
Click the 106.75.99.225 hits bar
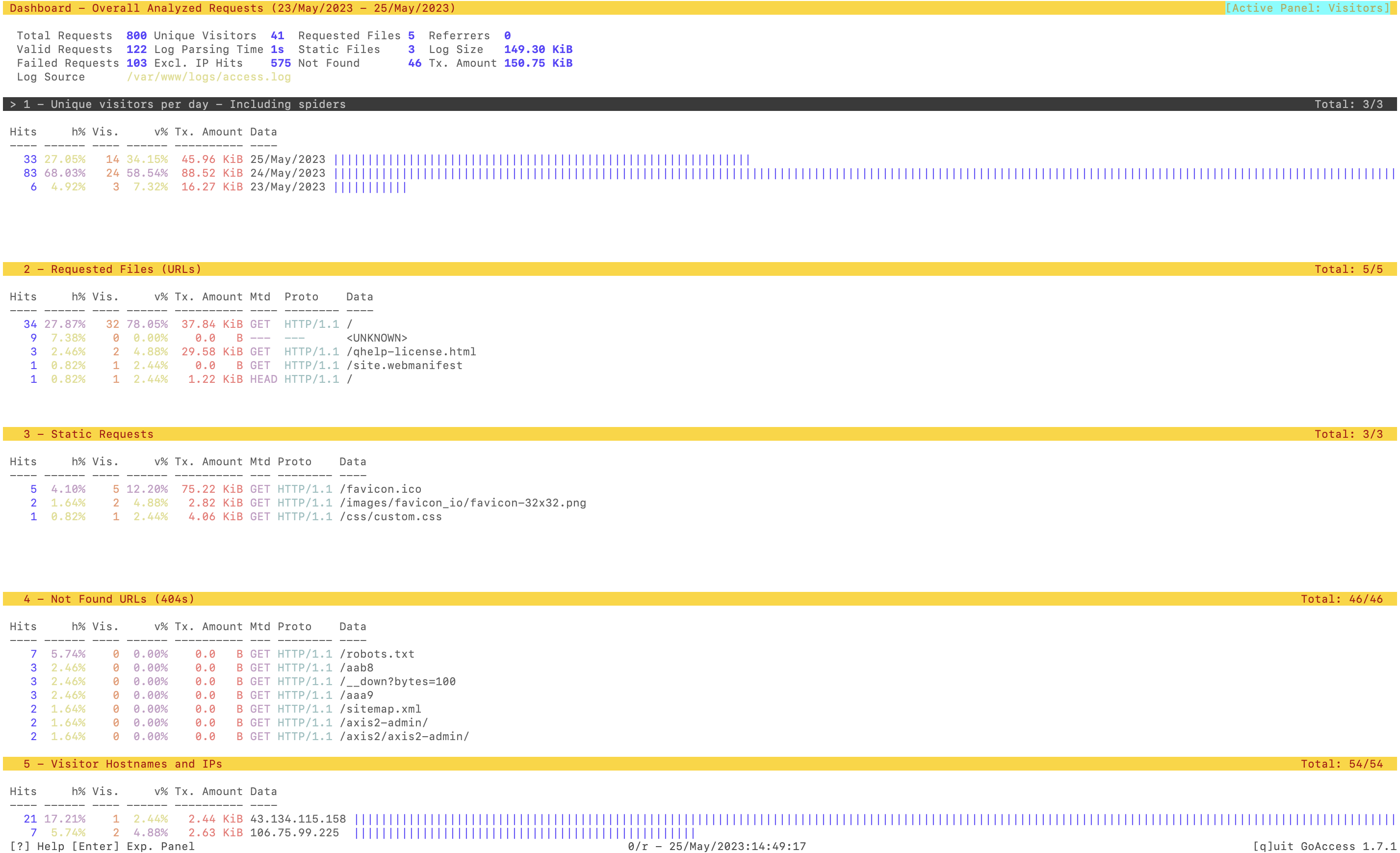pyautogui.click(x=525, y=832)
